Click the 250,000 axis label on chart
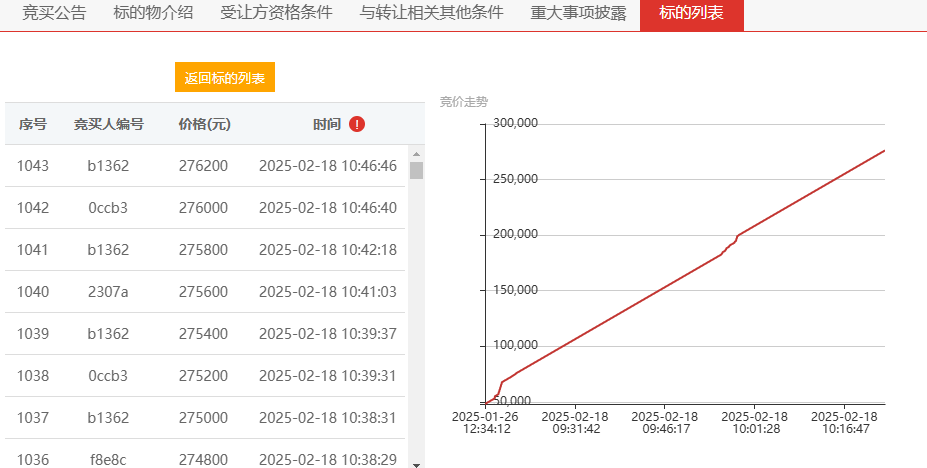 point(516,178)
